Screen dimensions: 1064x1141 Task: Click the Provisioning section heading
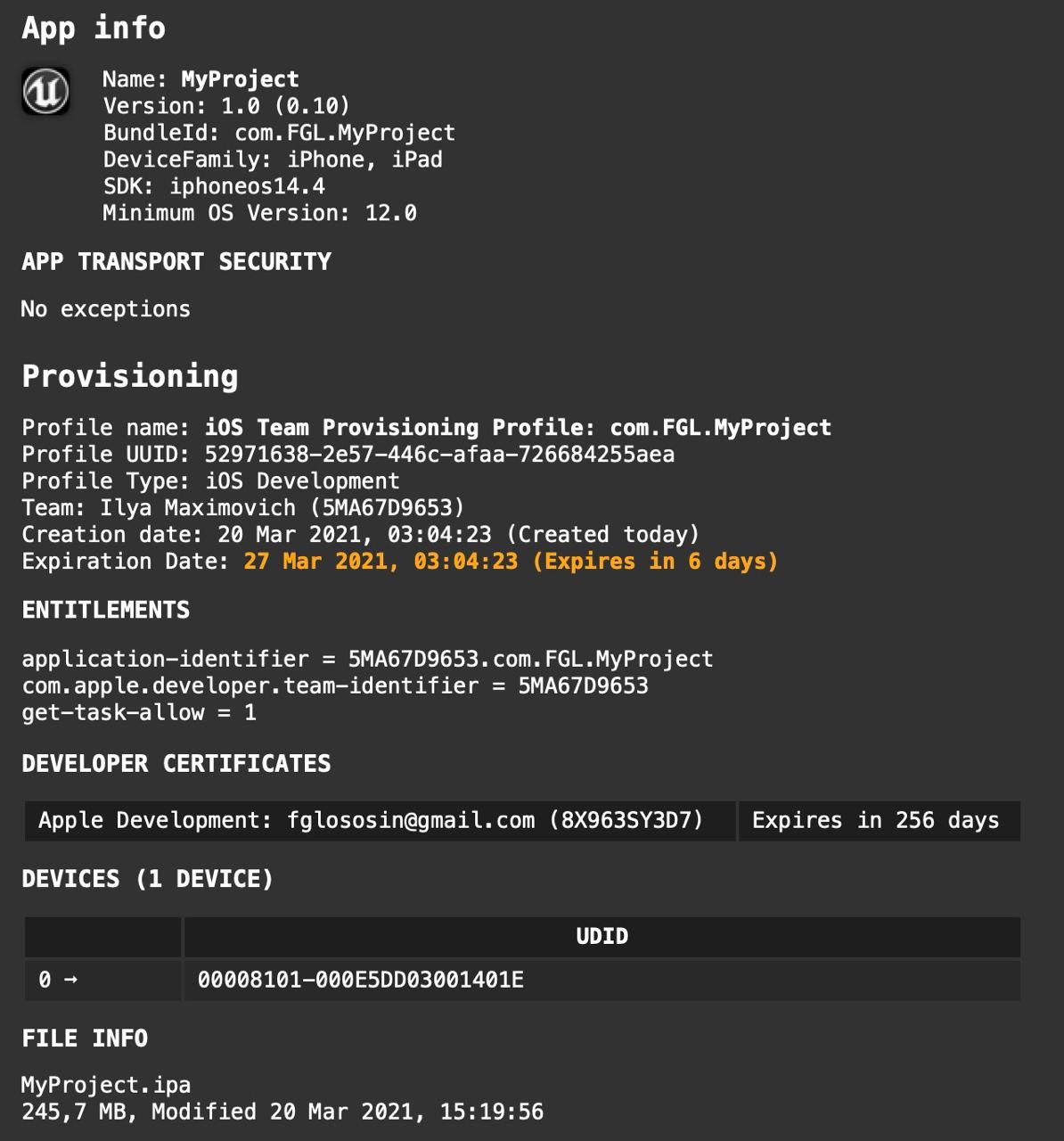130,376
